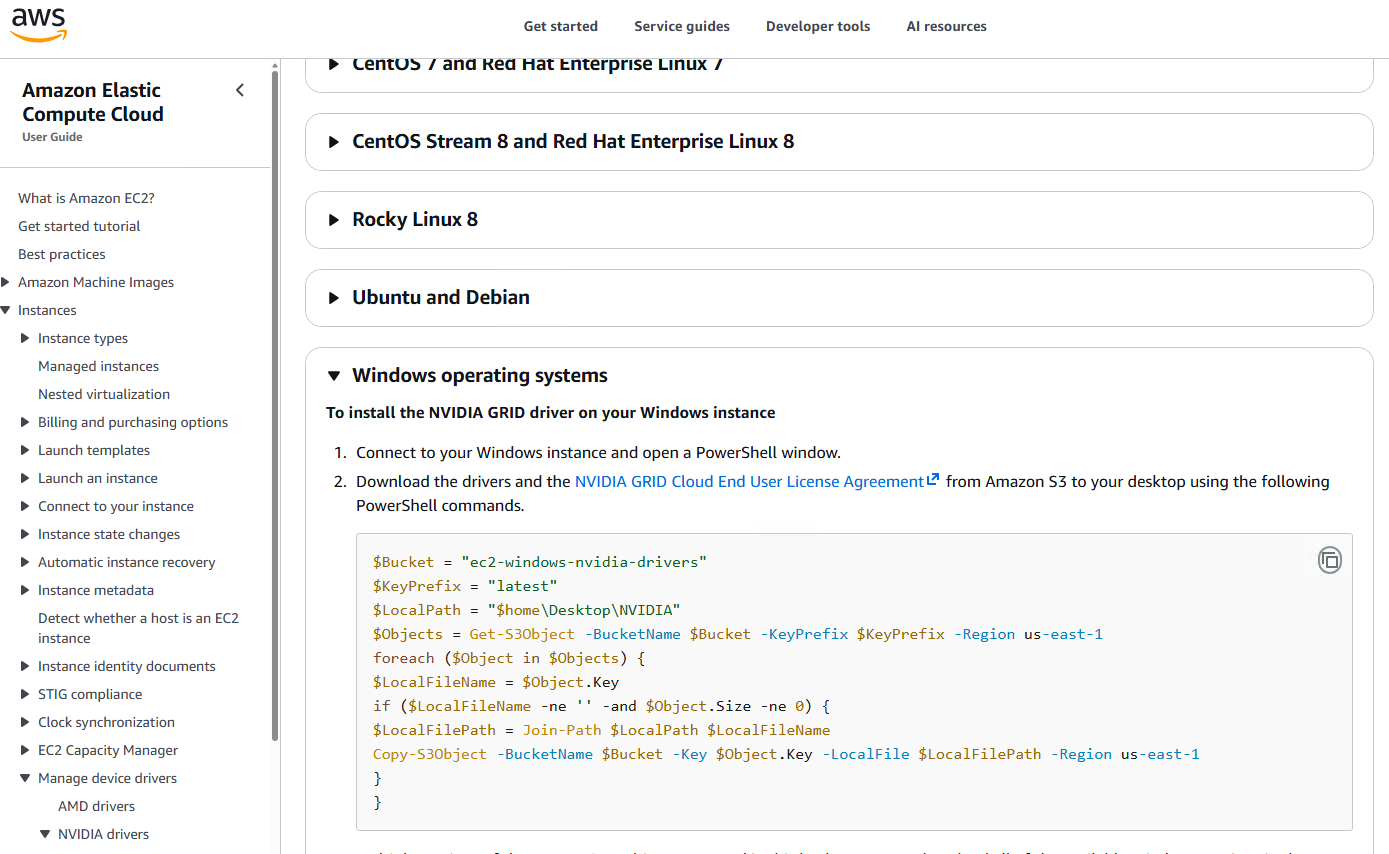Viewport: 1389px width, 854px height.
Task: Go to Get started tutorial
Action: click(x=79, y=227)
